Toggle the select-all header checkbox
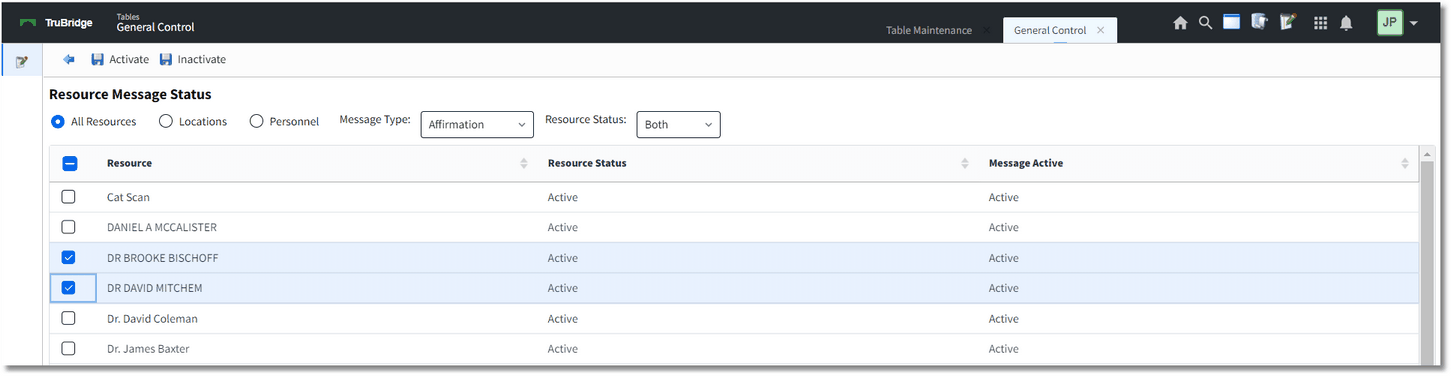Viewport: 1451px width, 376px height. [70, 163]
